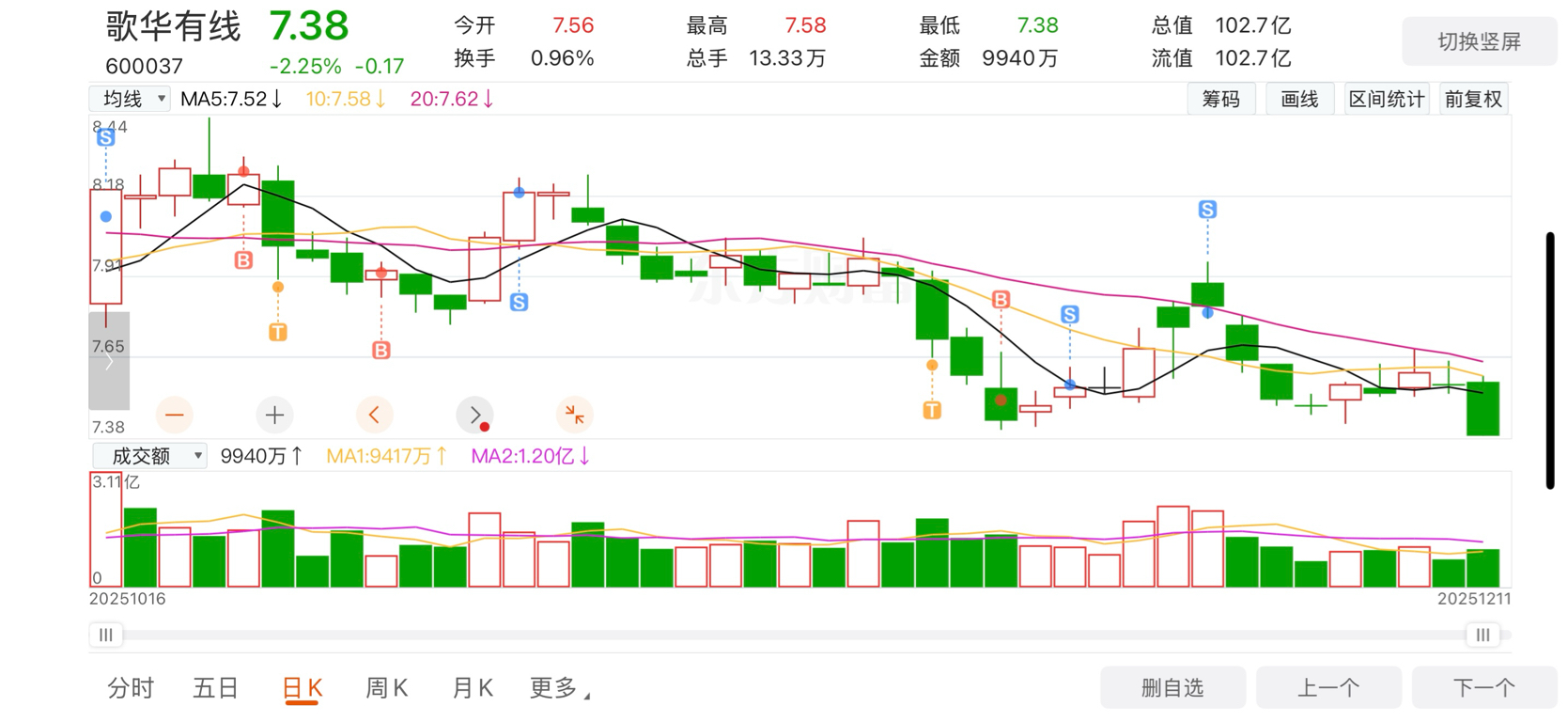Click the end date 20251211

(1474, 599)
